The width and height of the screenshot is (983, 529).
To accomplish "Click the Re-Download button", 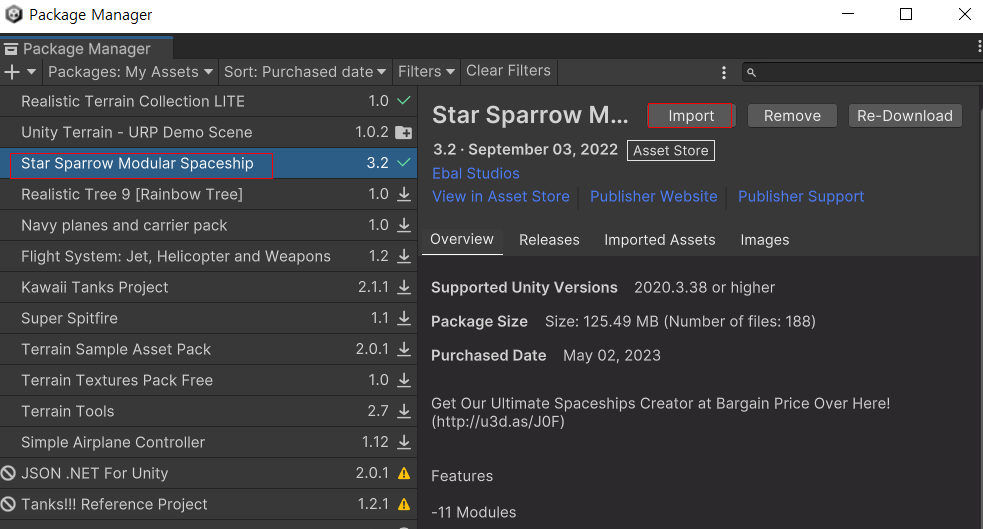I will pos(905,116).
